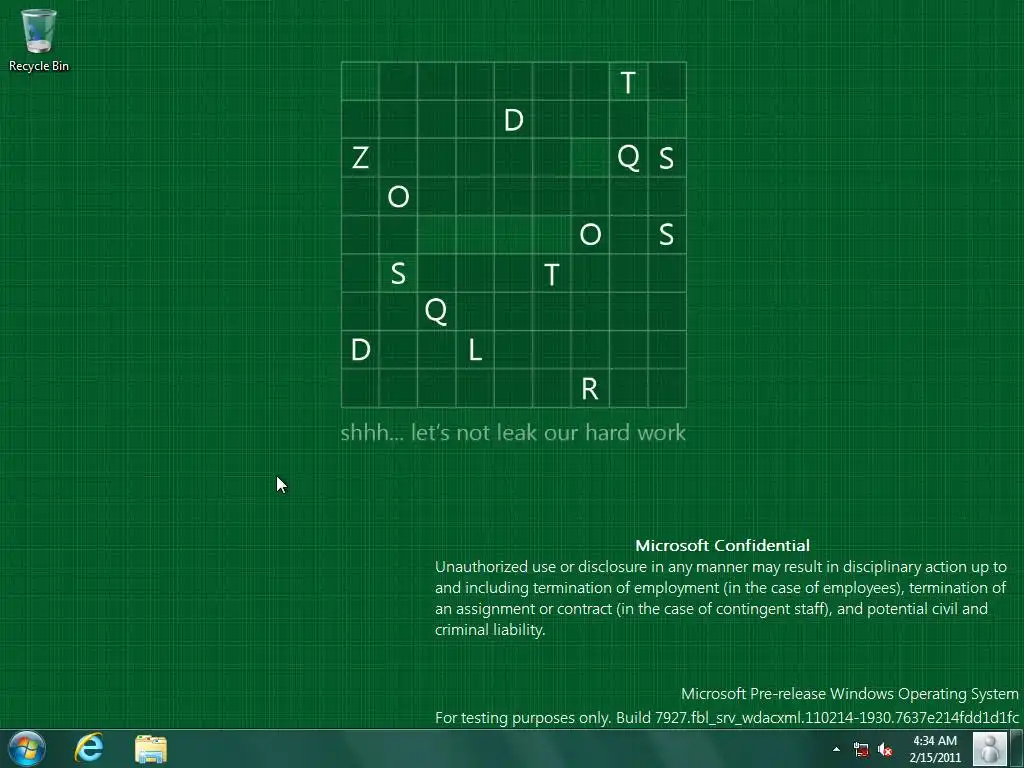Click the D tile in second row

pyautogui.click(x=513, y=120)
